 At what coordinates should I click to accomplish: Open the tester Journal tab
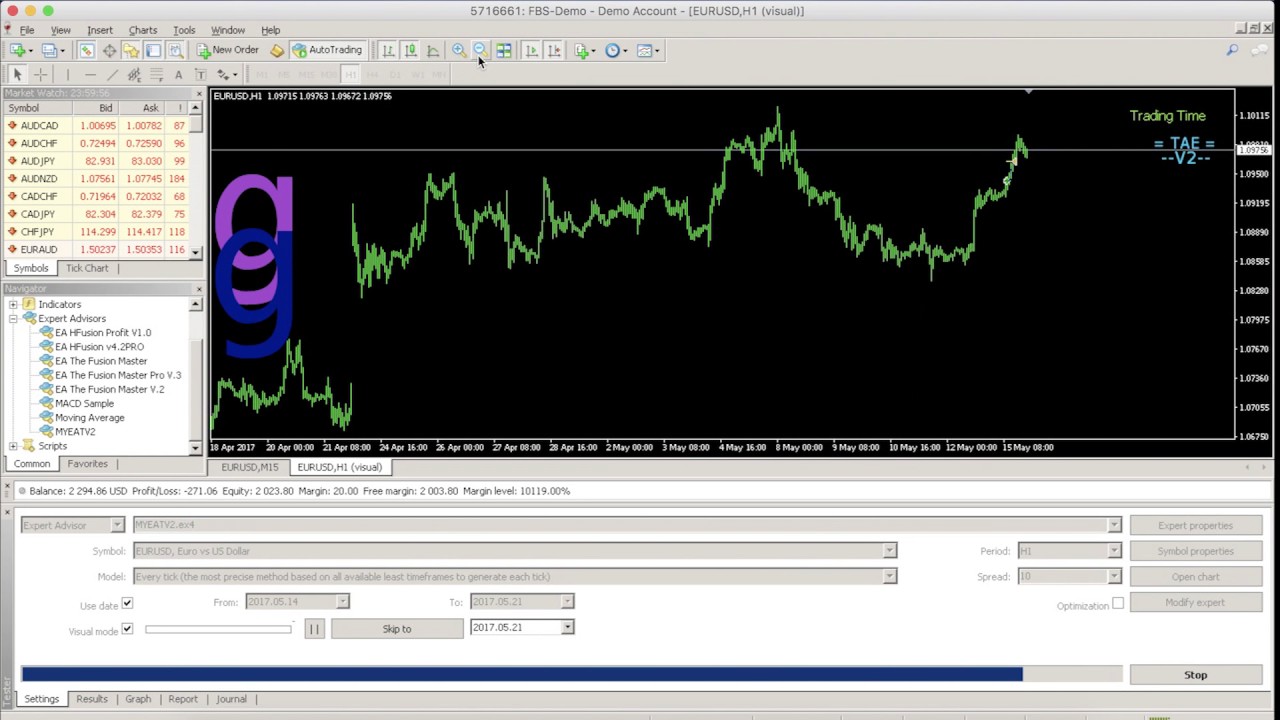point(231,699)
